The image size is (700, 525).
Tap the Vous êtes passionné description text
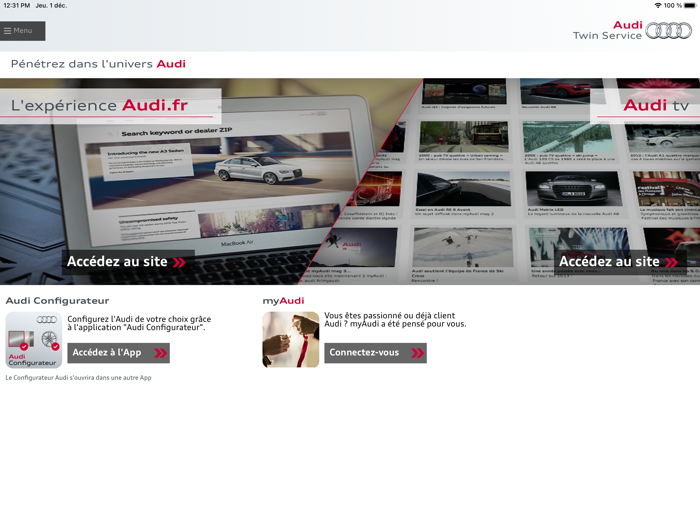pyautogui.click(x=395, y=320)
